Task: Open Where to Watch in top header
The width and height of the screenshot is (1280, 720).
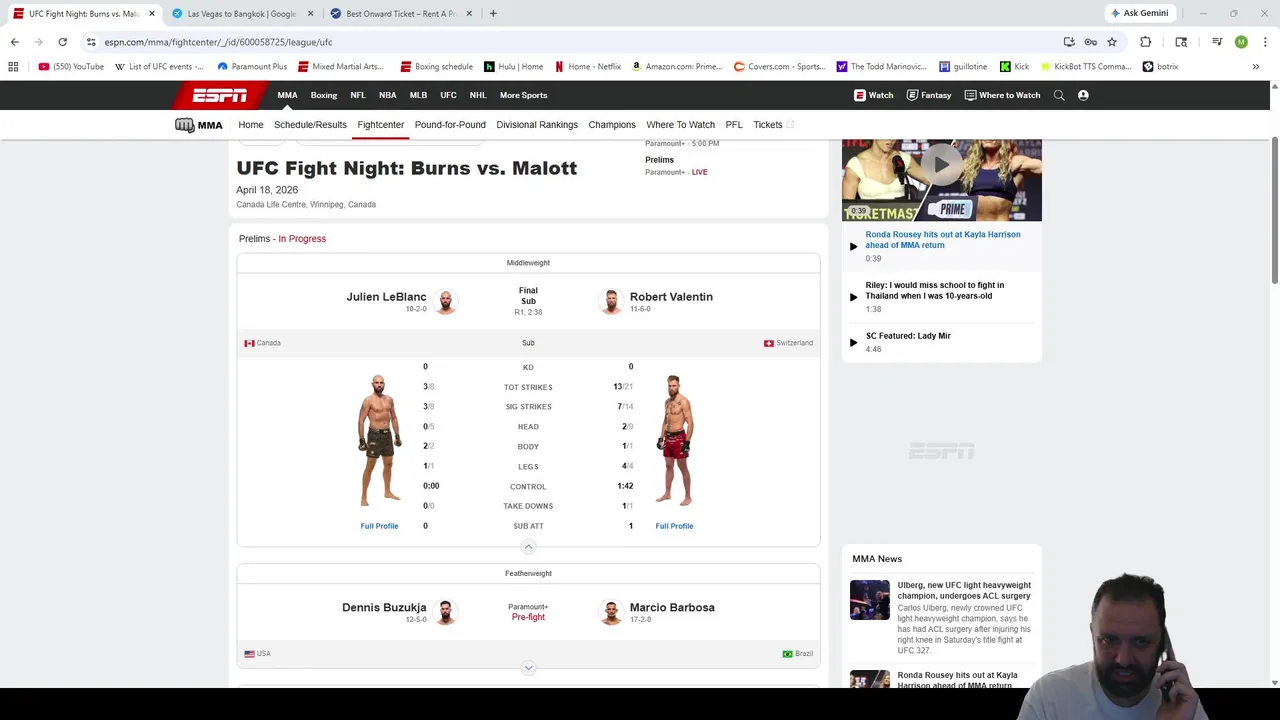Action: tap(1002, 95)
